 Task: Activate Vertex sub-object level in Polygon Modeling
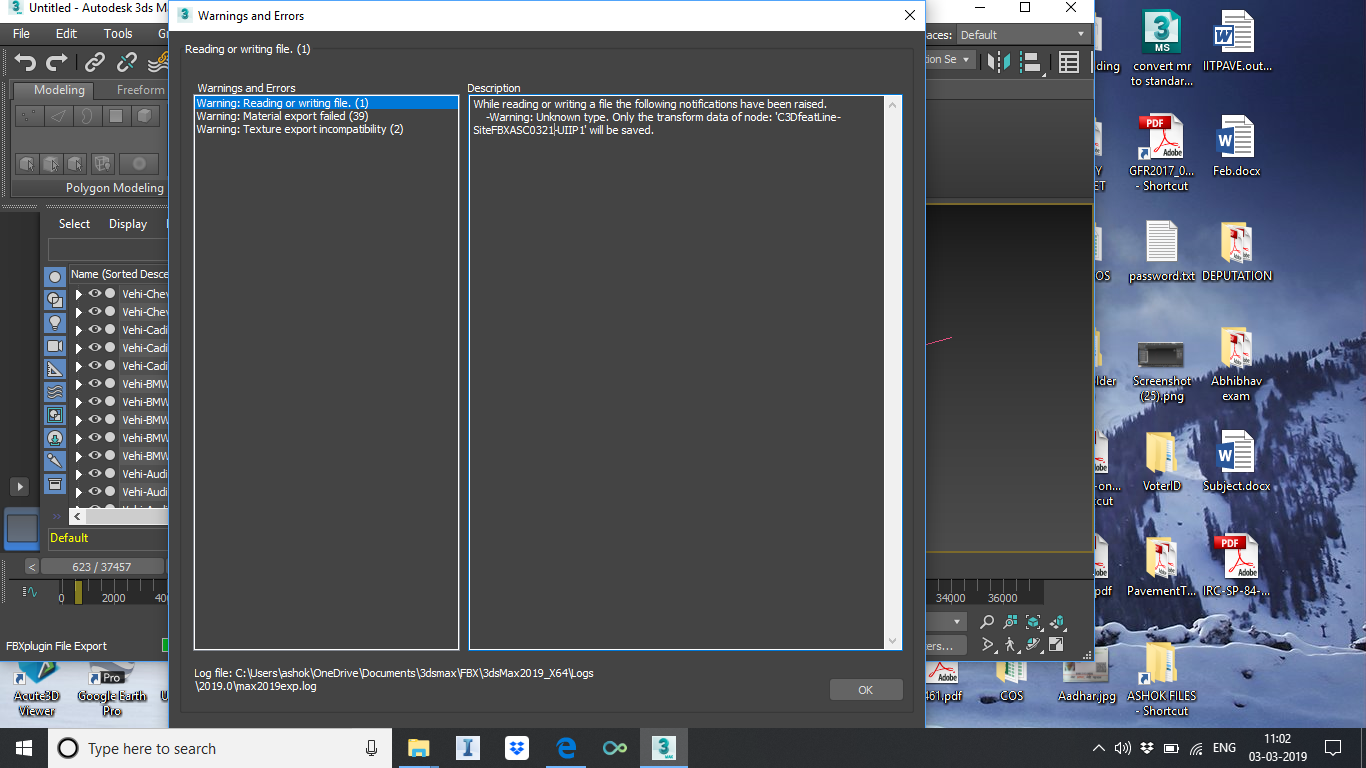[x=29, y=116]
